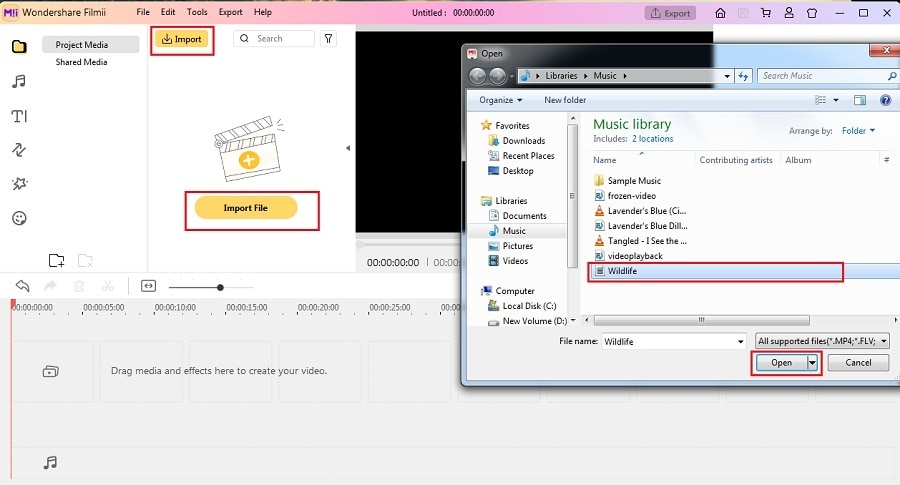Toggle the preview pane icon in dialog
The width and height of the screenshot is (900, 485).
click(860, 100)
